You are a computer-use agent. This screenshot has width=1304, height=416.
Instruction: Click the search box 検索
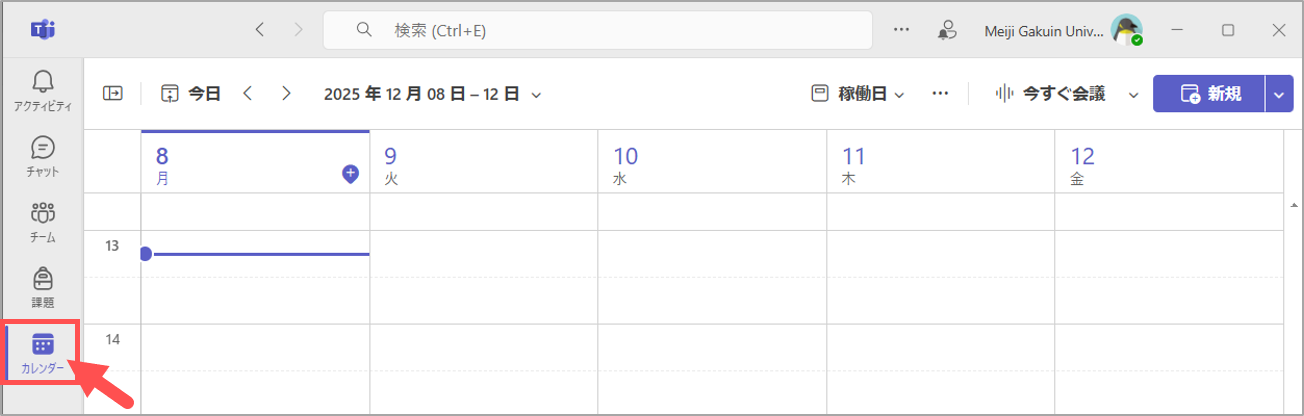click(597, 30)
